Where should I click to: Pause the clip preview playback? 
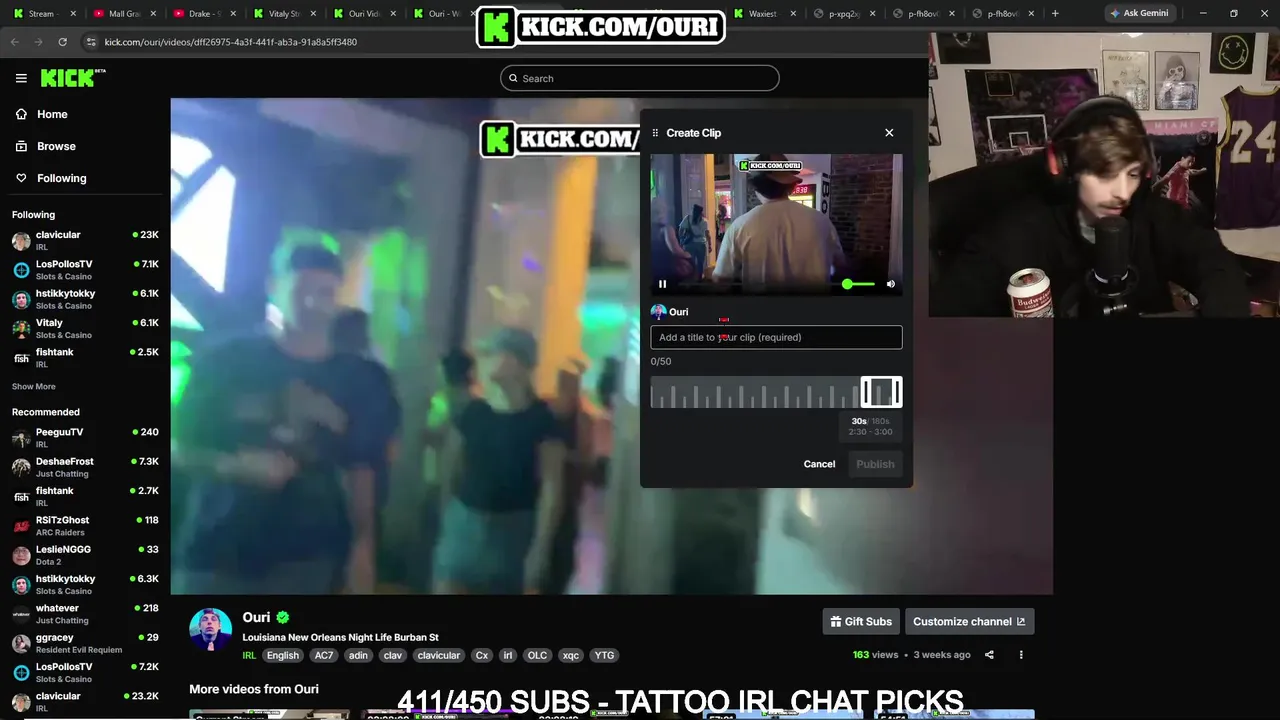coord(662,284)
